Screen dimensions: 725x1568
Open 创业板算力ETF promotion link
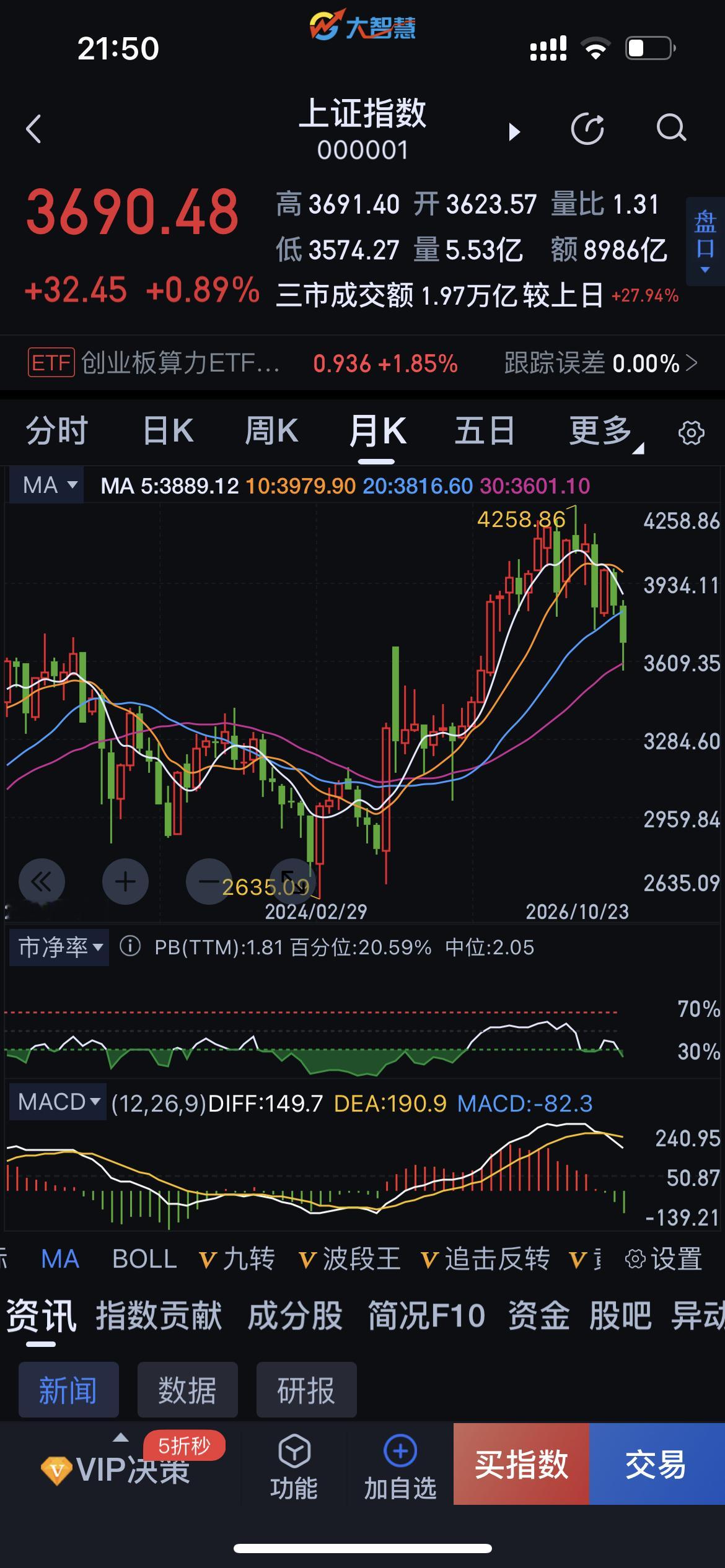[181, 363]
